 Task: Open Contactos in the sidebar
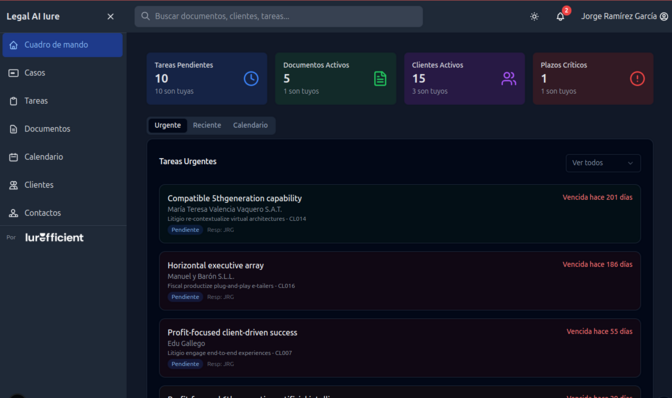coord(63,213)
